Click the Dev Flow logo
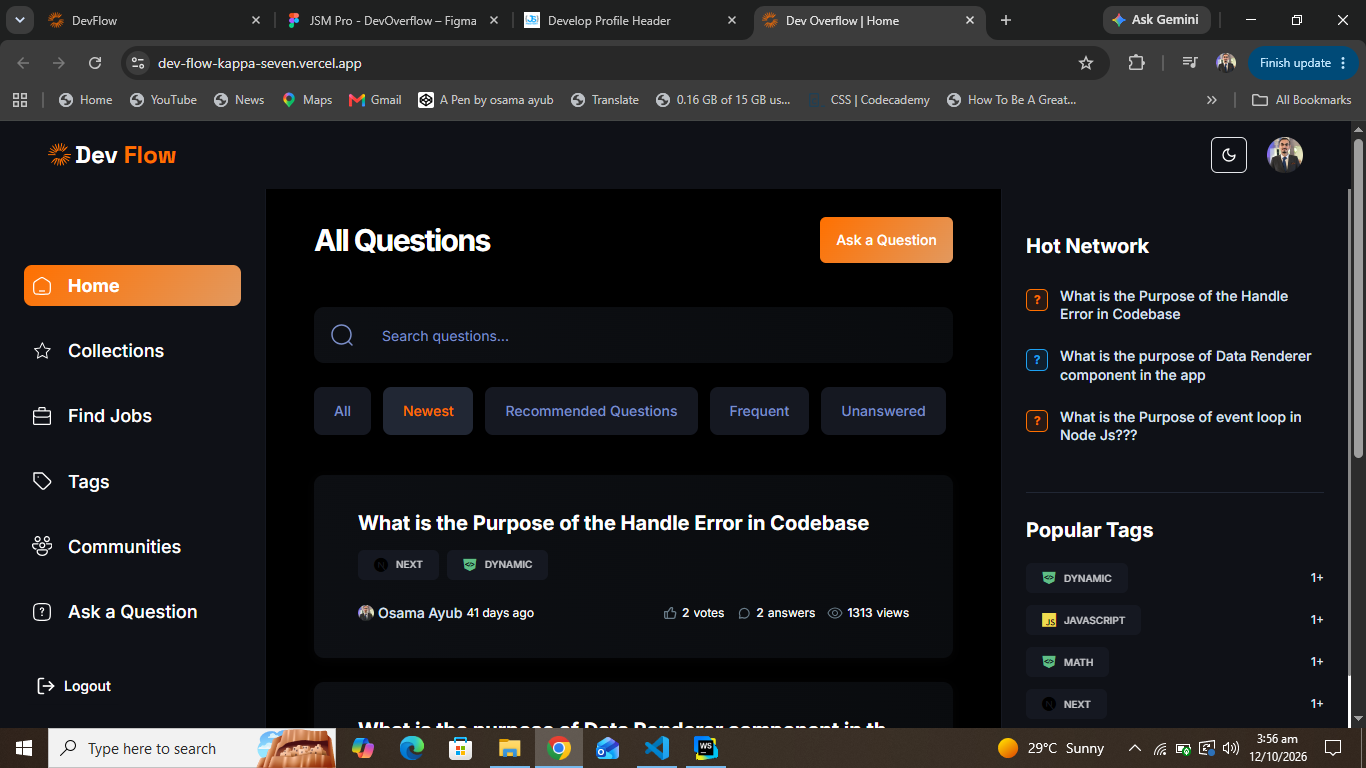The image size is (1366, 768). pyautogui.click(x=112, y=155)
